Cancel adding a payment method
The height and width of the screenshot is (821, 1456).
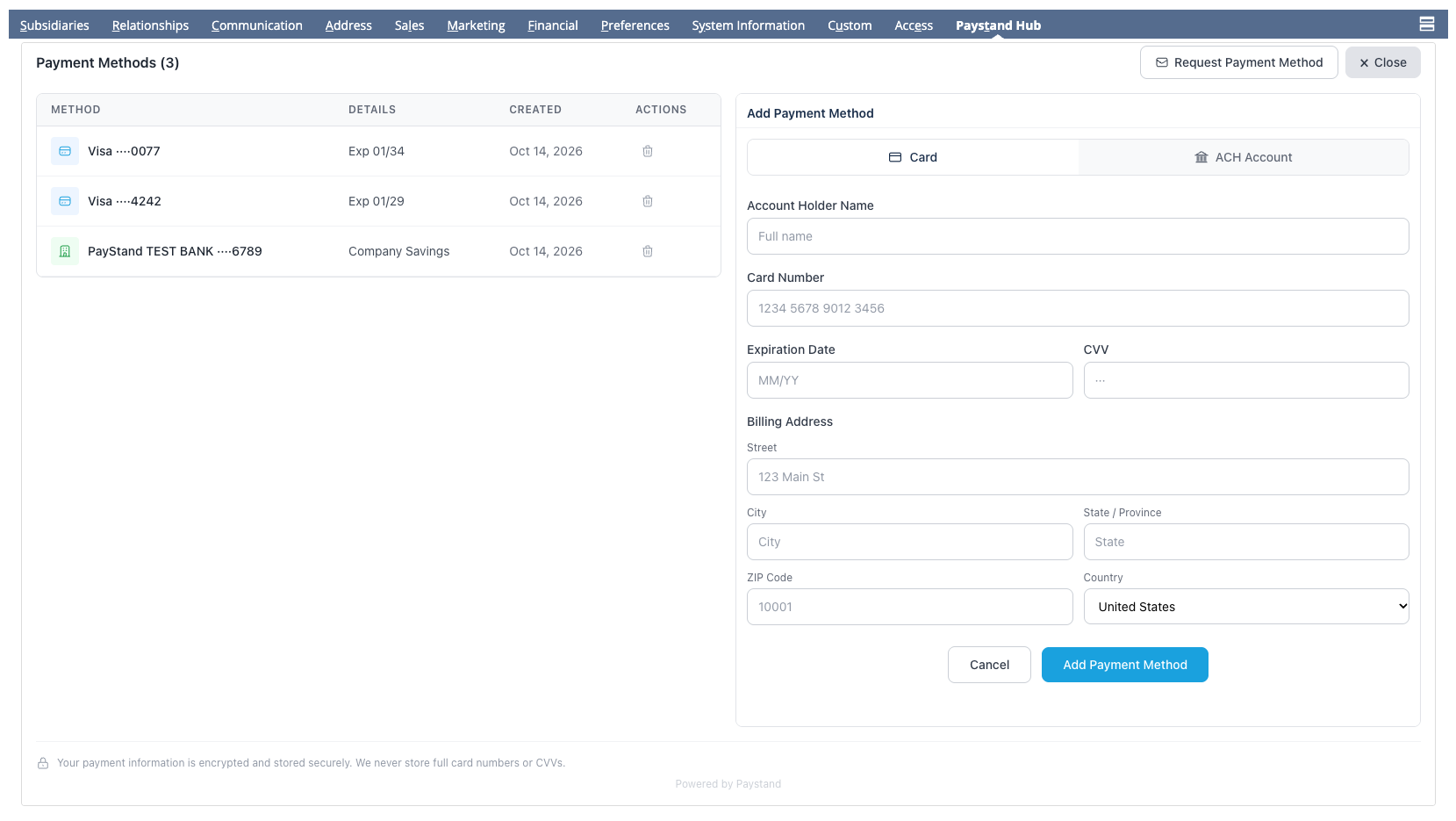(x=989, y=665)
